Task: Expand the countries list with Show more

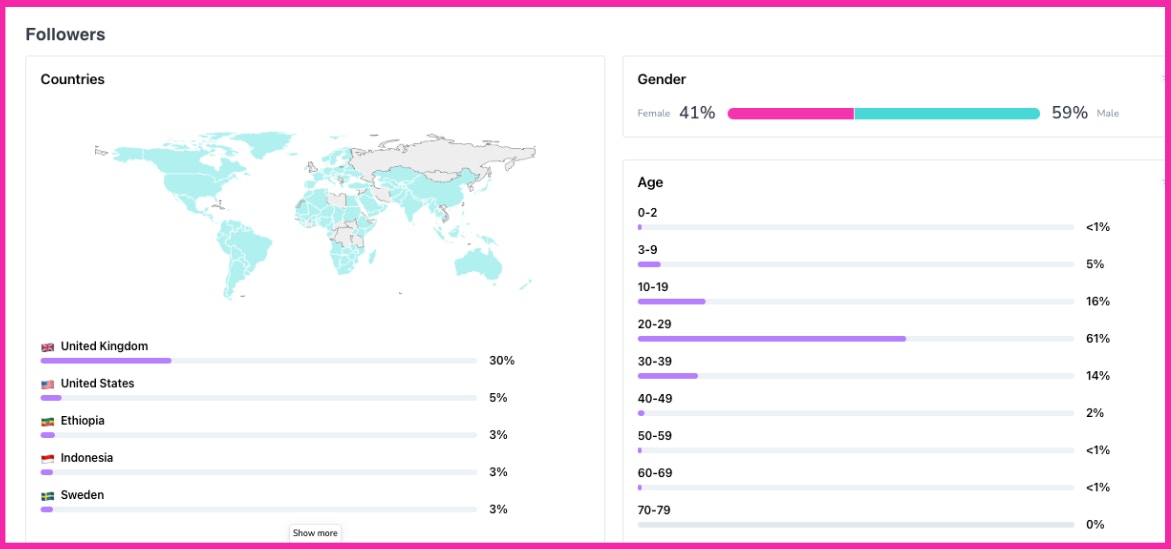Action: (x=315, y=533)
